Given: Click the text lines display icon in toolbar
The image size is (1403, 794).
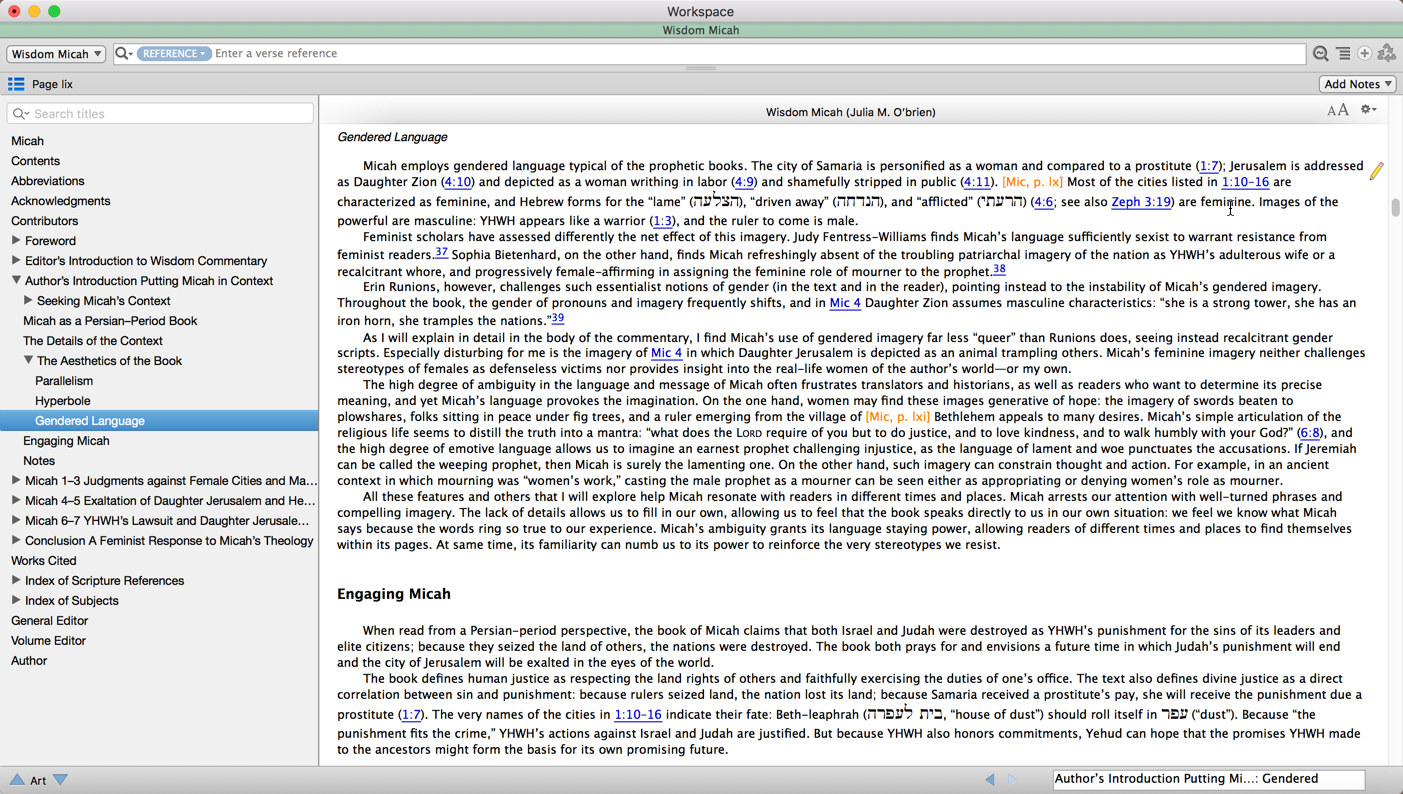Looking at the screenshot, I should point(1343,54).
